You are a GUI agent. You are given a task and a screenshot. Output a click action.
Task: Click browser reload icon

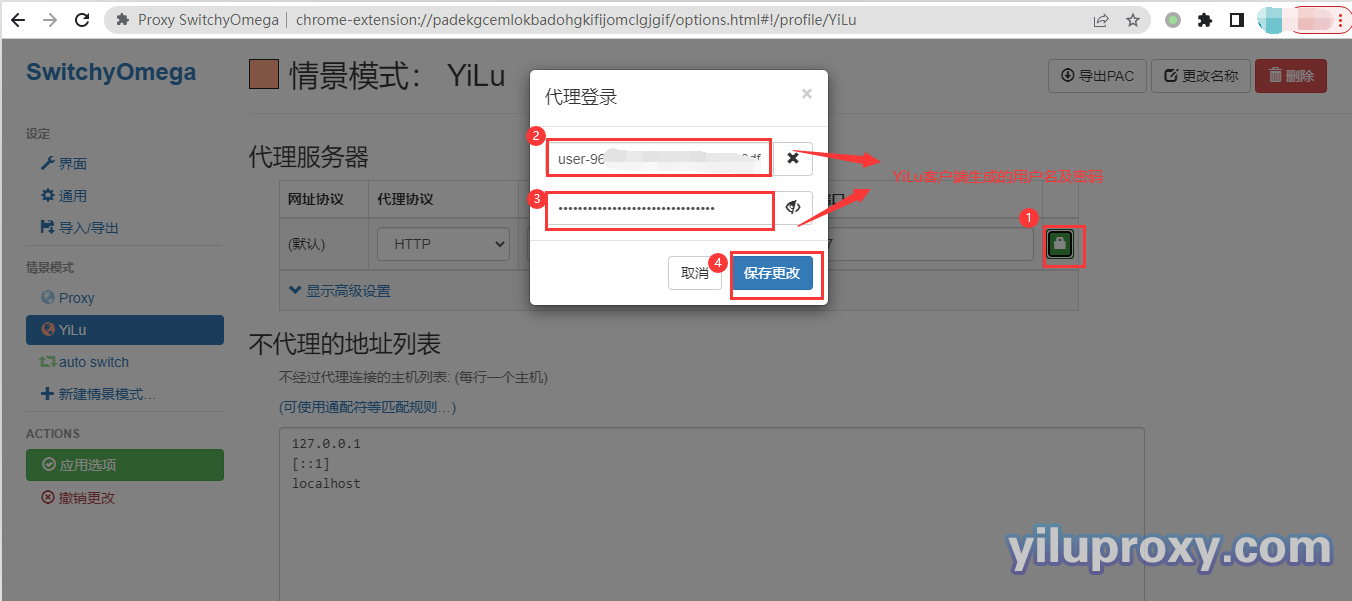[x=82, y=20]
